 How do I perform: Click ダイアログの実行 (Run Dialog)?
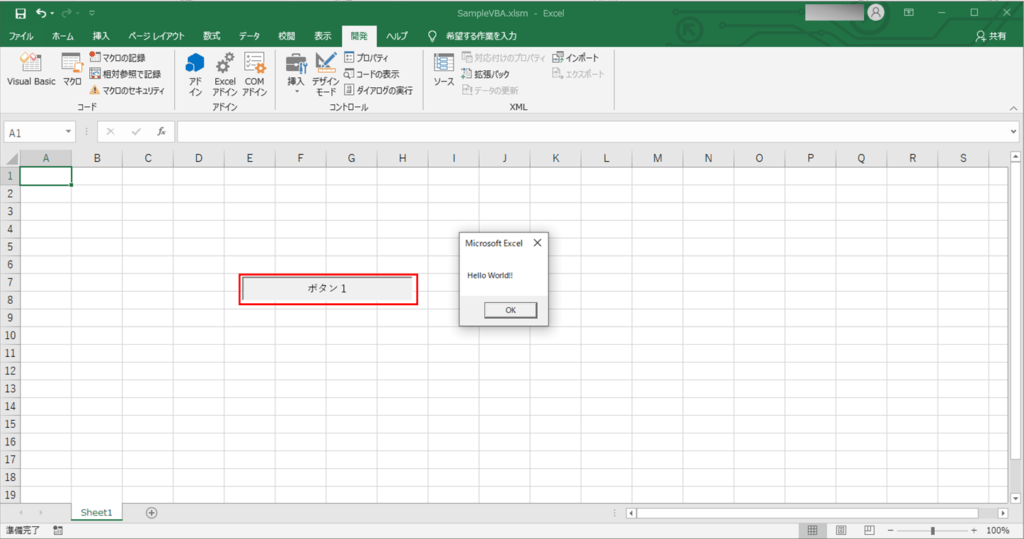(x=378, y=90)
